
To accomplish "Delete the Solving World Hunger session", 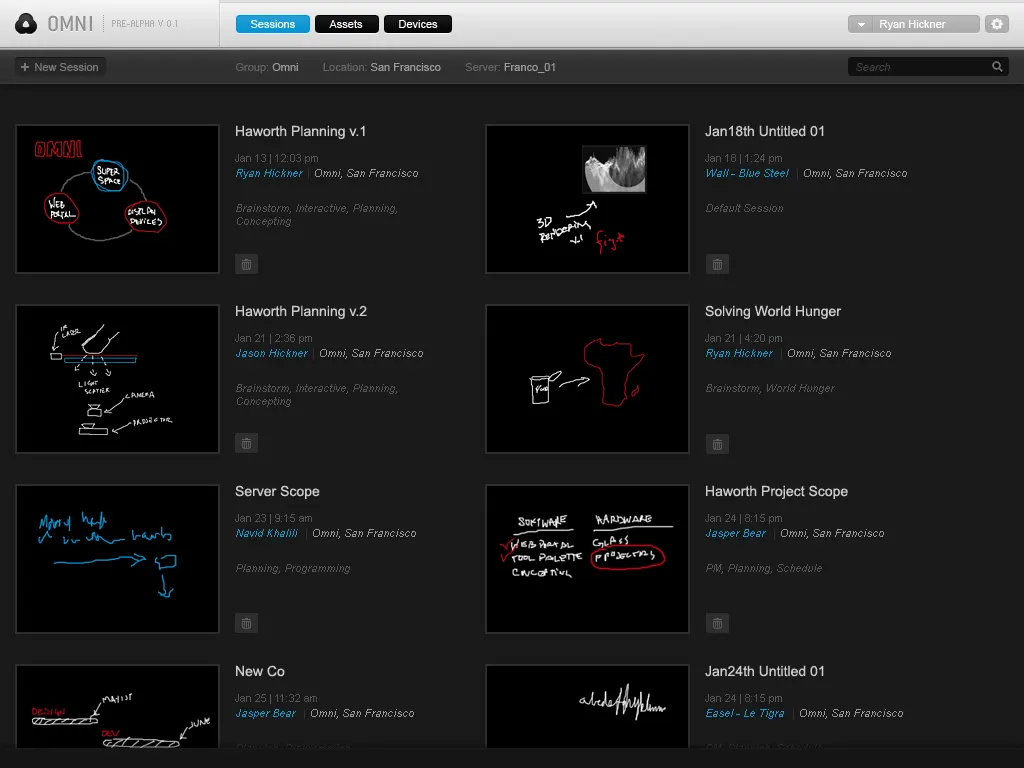I will click(x=717, y=444).
